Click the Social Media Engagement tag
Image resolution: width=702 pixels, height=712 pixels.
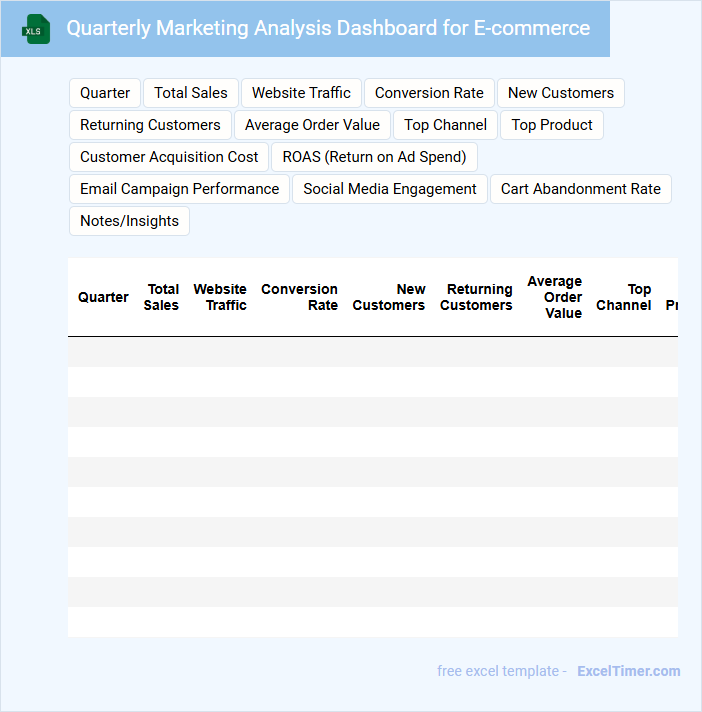(390, 189)
